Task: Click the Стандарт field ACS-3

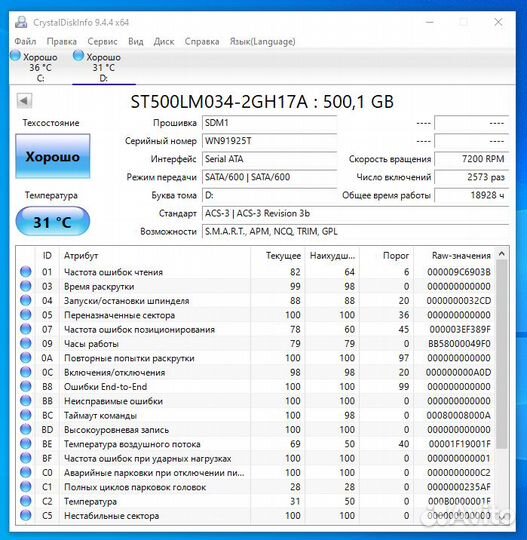Action: coord(355,214)
